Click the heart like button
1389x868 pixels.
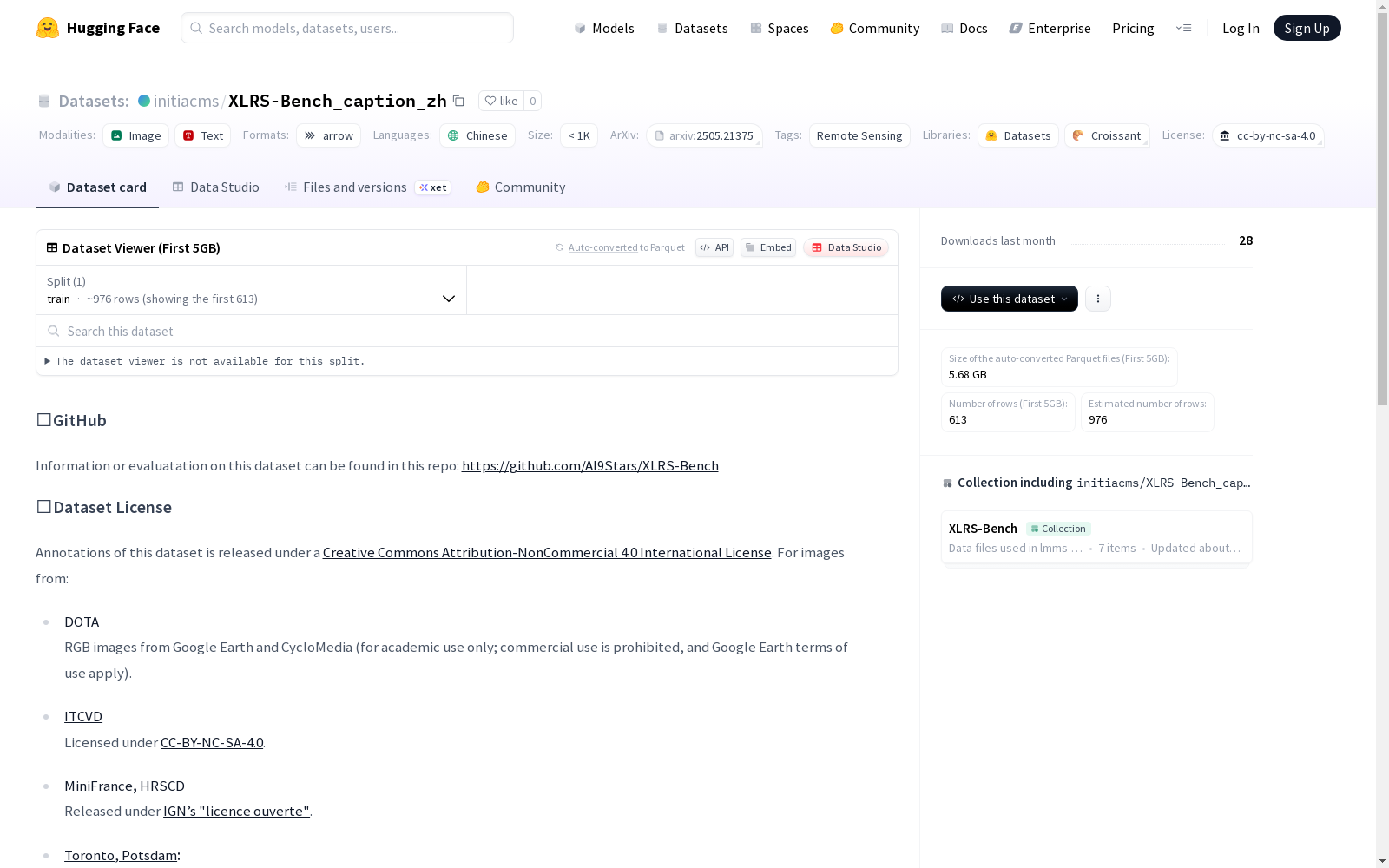pos(501,101)
